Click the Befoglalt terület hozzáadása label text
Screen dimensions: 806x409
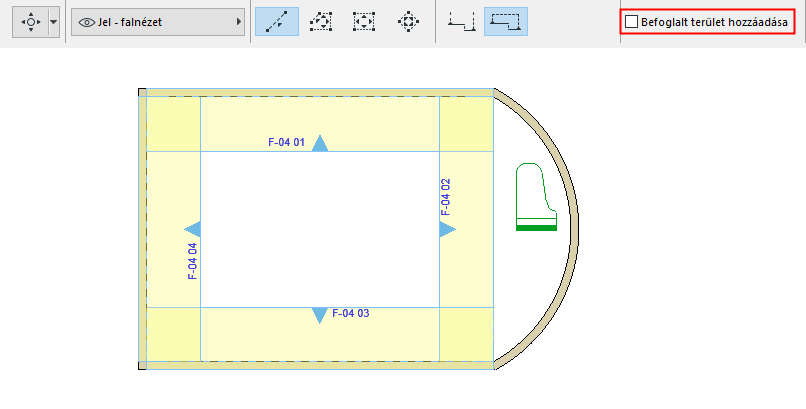click(x=714, y=22)
